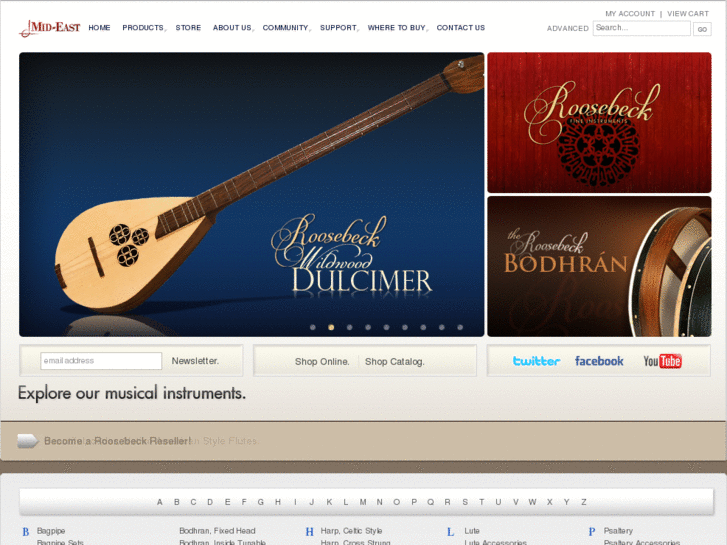Click the Roosebeck Wildwood Dulcimer banner
Viewport: 727px width, 545px height.
pos(251,194)
